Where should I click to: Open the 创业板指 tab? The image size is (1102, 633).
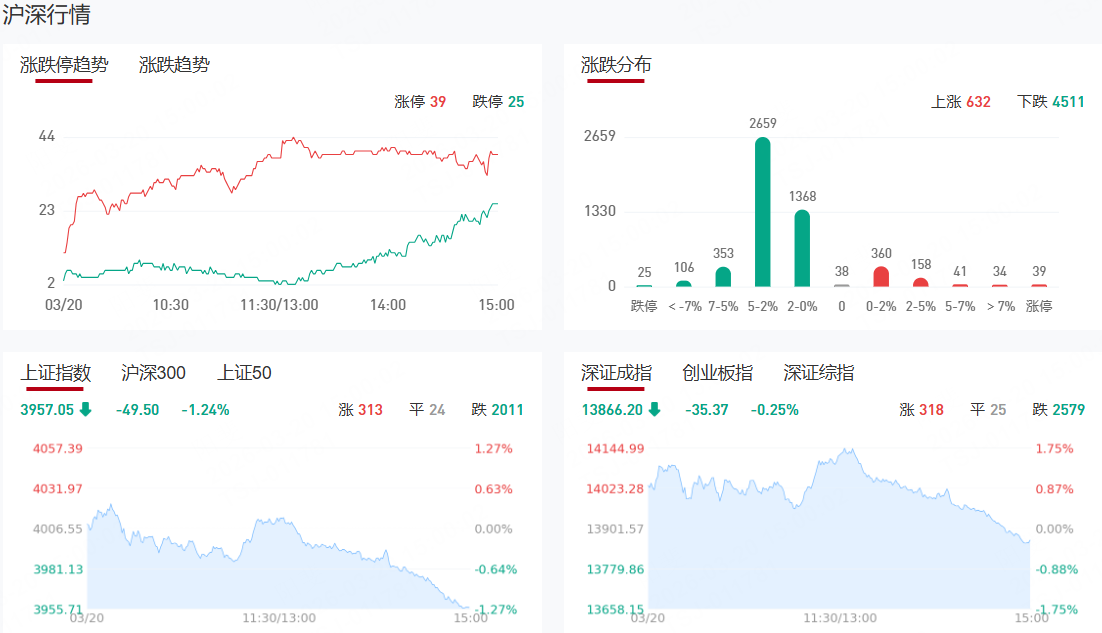pos(717,373)
